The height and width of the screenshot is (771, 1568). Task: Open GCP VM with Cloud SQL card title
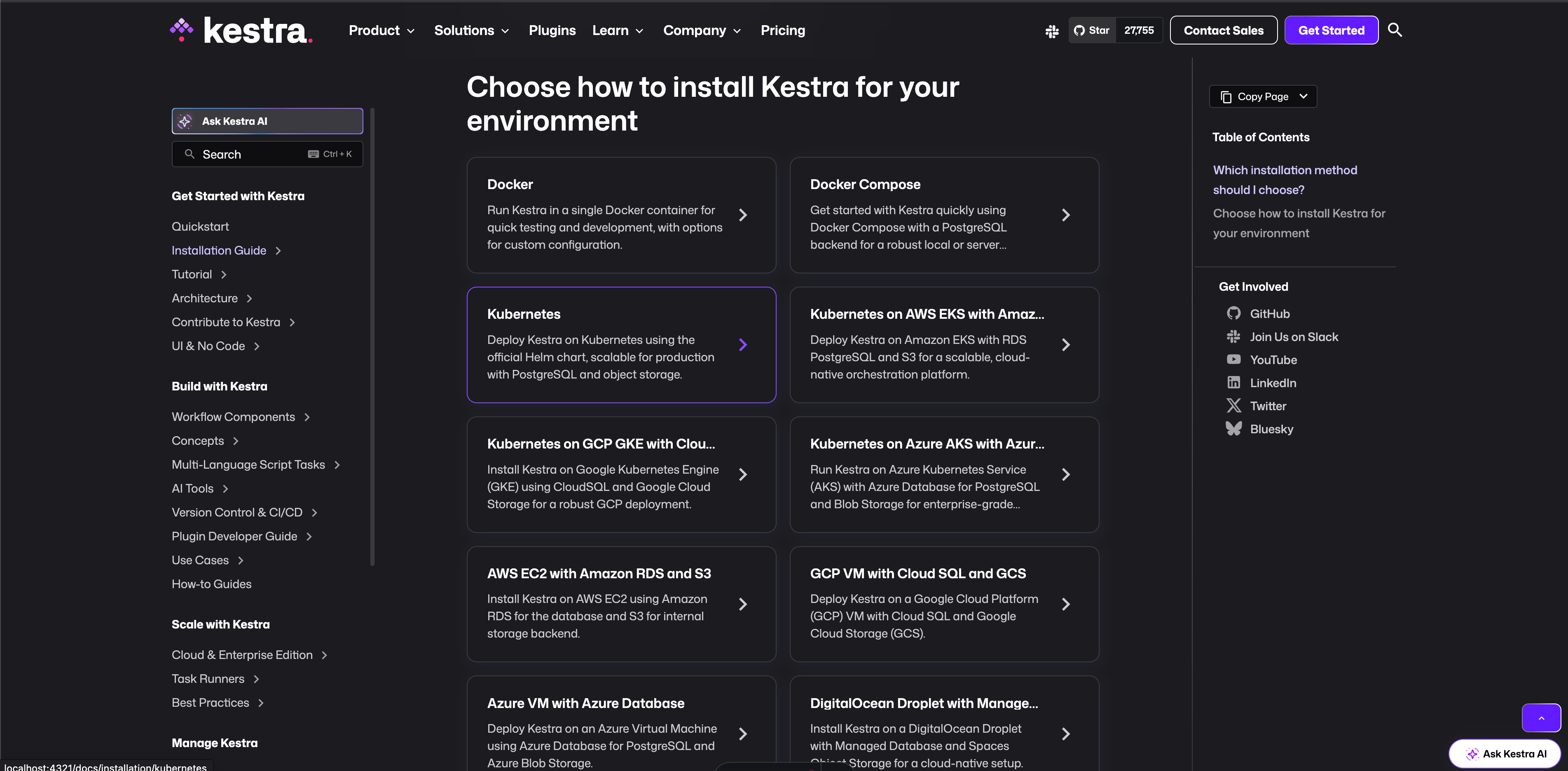point(918,573)
